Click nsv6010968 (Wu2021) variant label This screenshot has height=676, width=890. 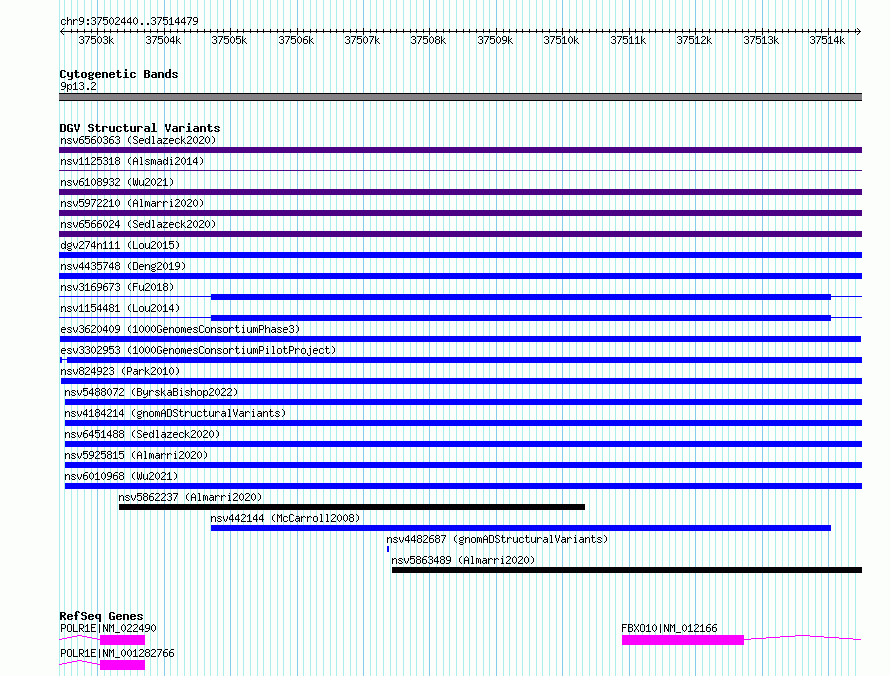point(121,476)
